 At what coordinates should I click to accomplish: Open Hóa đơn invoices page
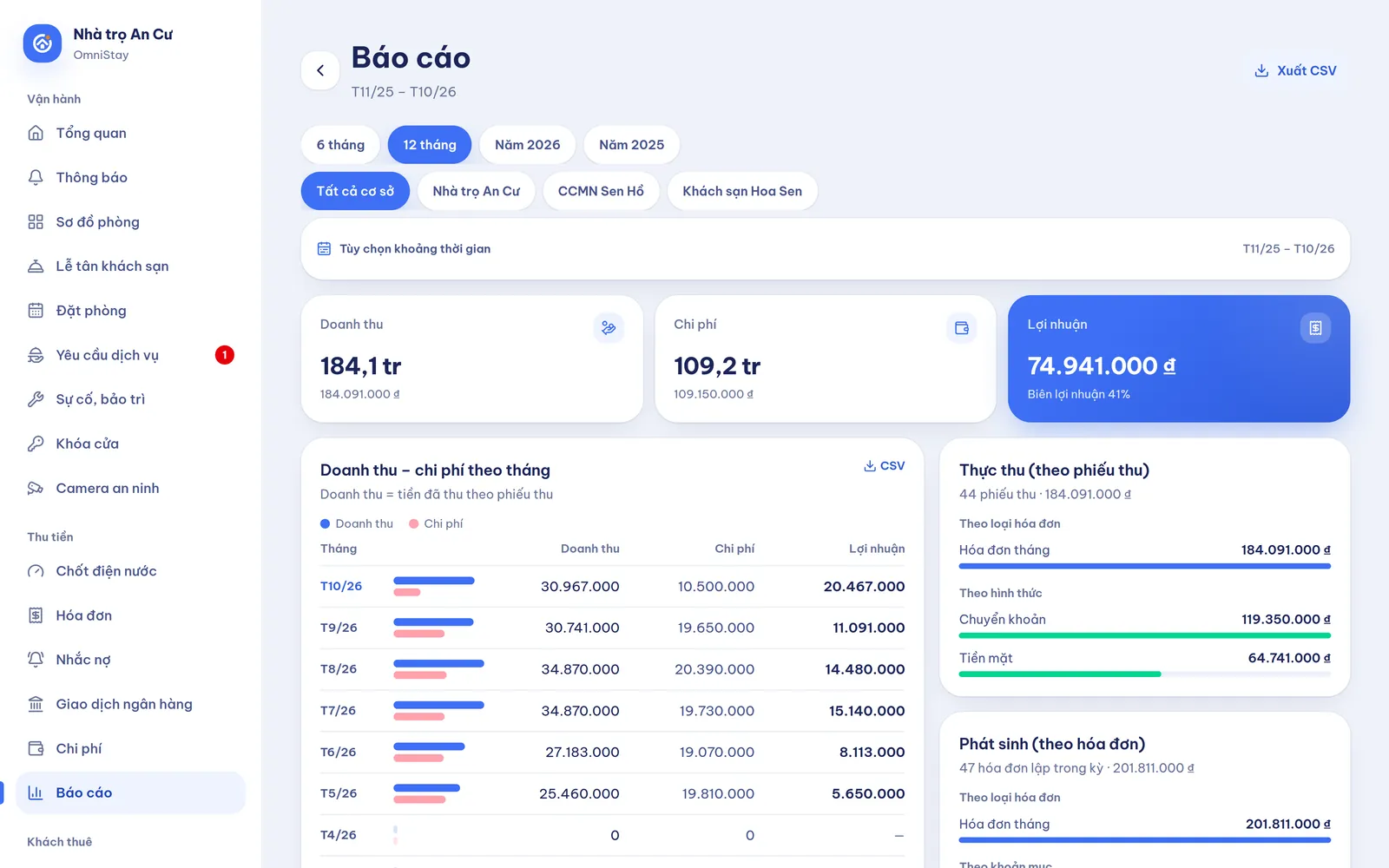click(130, 615)
